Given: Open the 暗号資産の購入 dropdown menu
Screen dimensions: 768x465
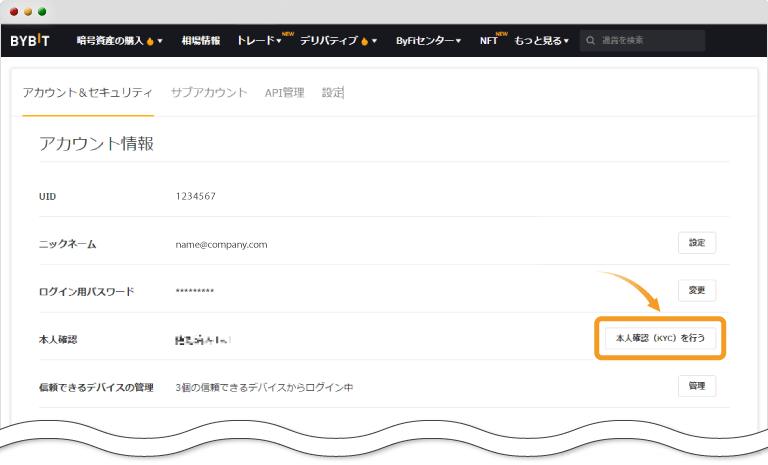Looking at the screenshot, I should tap(119, 41).
